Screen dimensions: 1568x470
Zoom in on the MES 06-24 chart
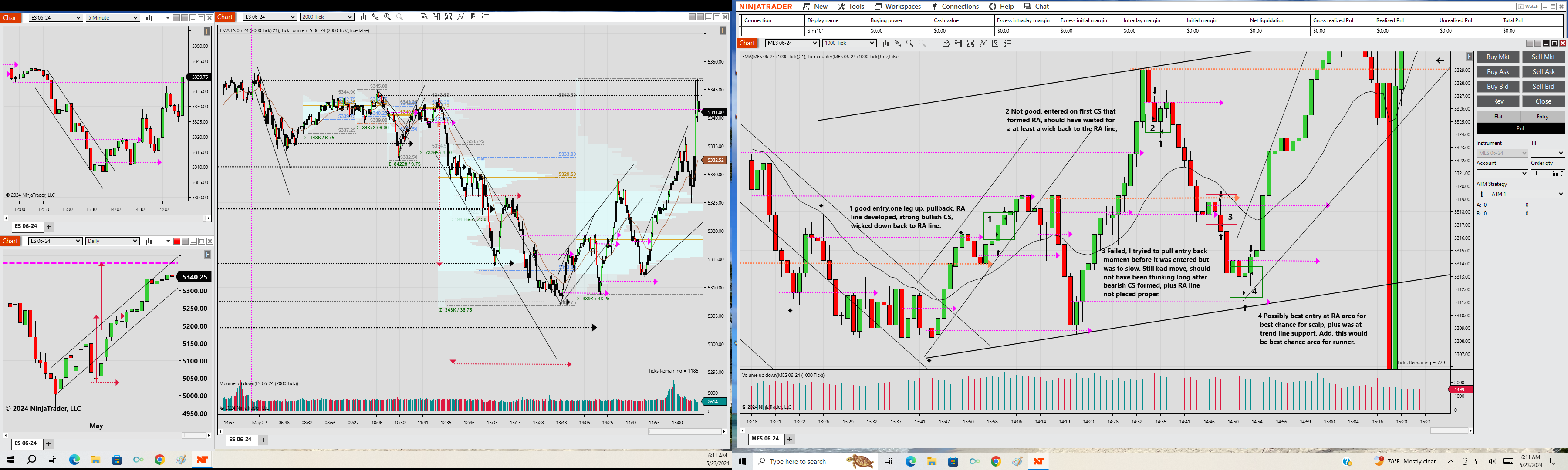click(x=909, y=43)
